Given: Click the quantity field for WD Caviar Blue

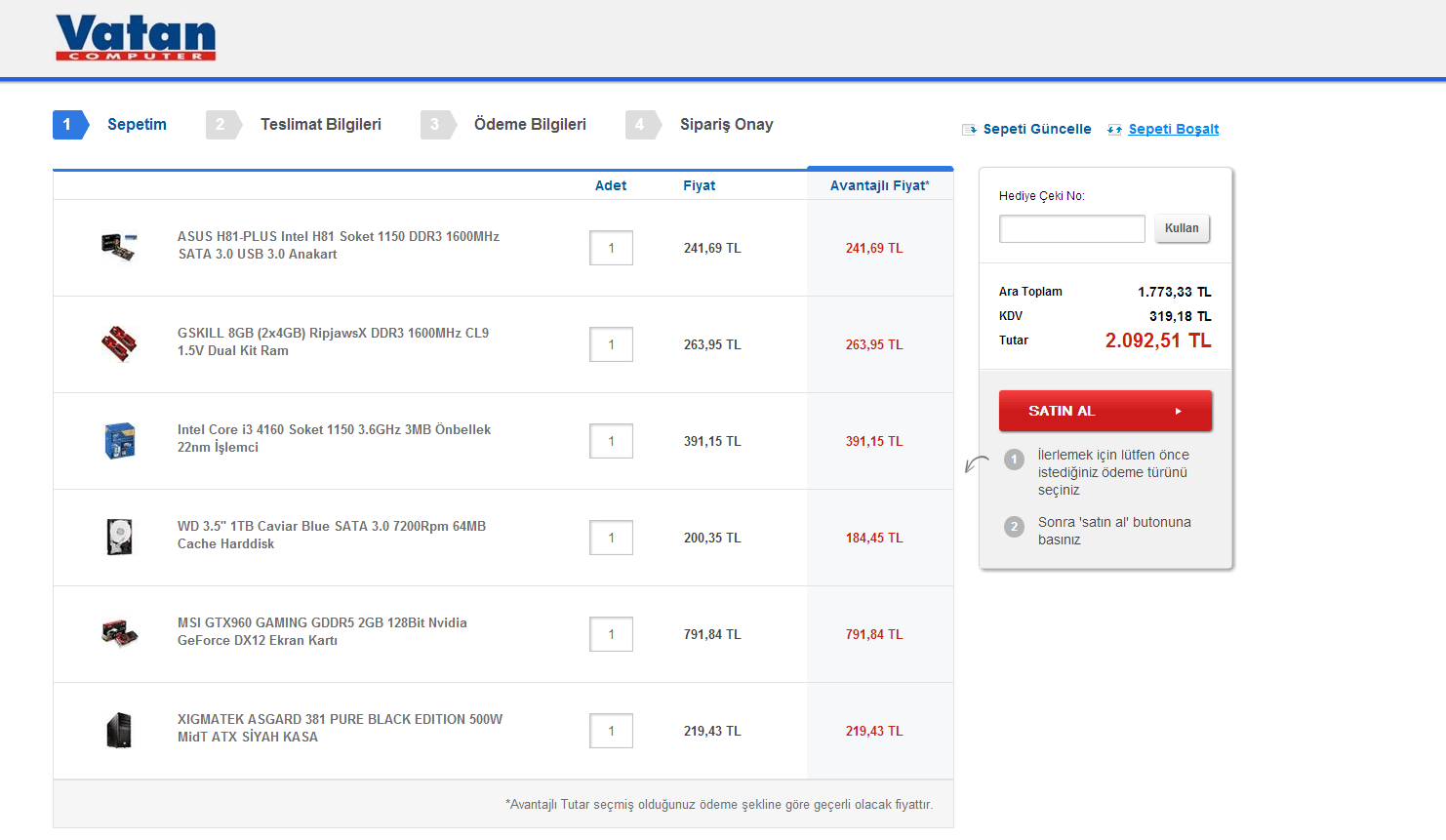Looking at the screenshot, I should pyautogui.click(x=612, y=538).
